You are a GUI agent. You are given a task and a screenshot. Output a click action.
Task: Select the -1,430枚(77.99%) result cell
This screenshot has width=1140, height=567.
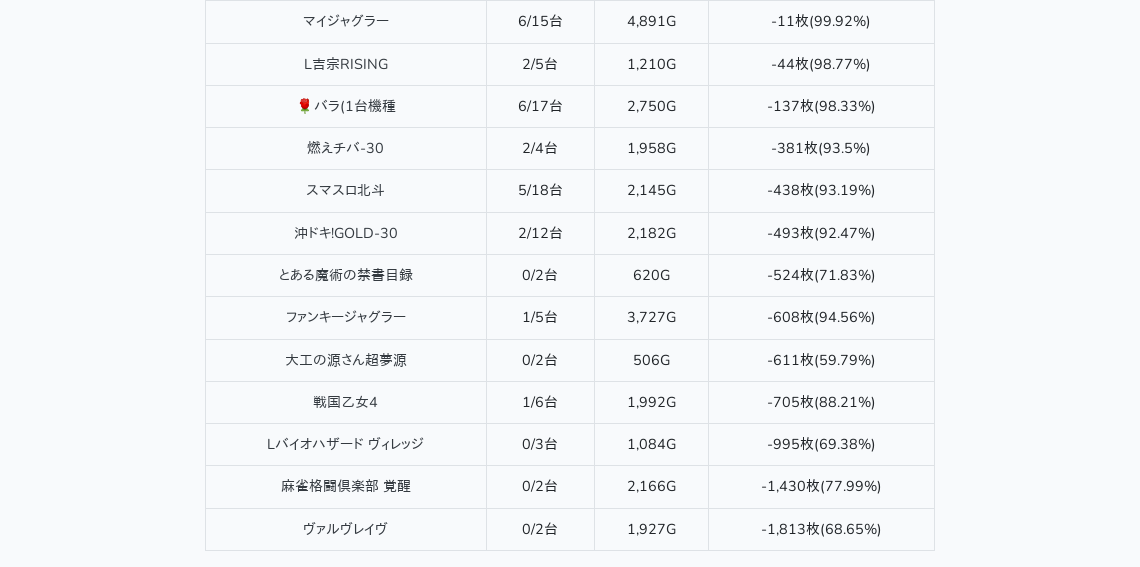click(821, 486)
